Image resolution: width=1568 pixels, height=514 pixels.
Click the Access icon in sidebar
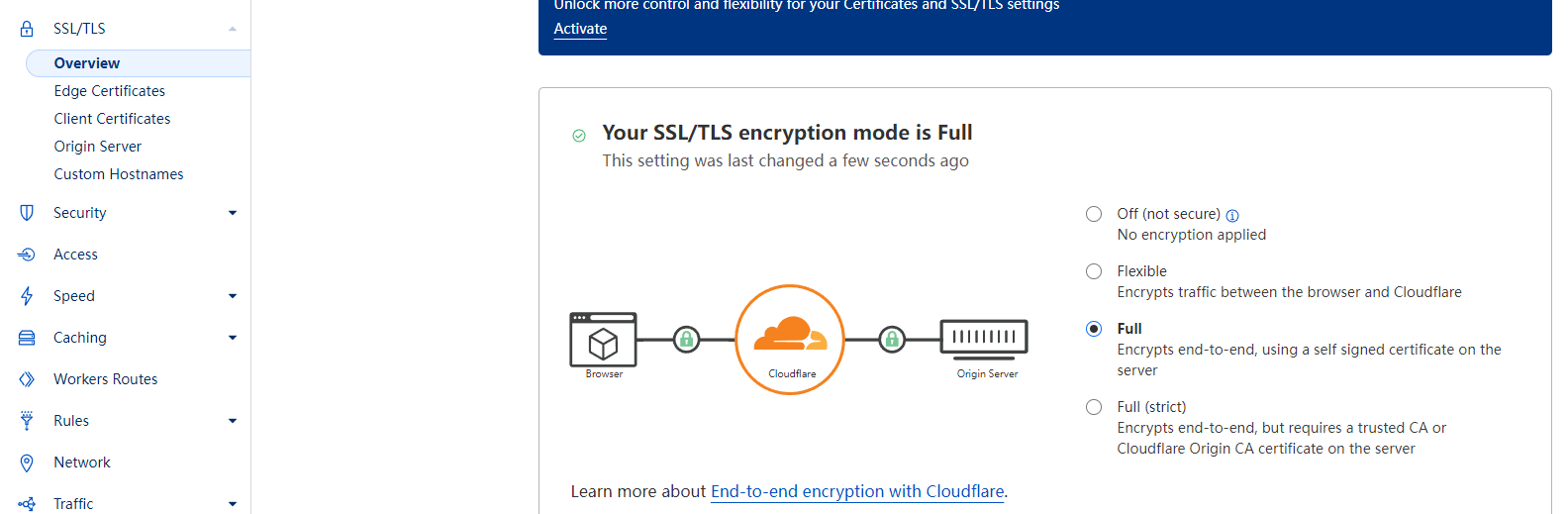tap(27, 255)
